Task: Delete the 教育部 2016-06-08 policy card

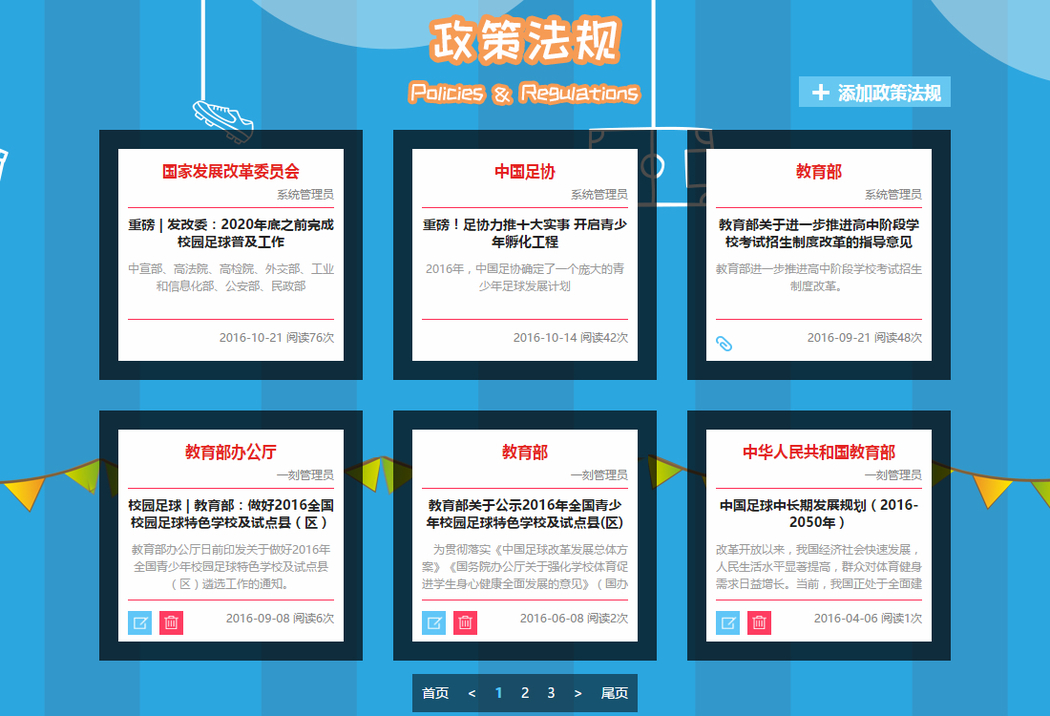Action: click(465, 623)
